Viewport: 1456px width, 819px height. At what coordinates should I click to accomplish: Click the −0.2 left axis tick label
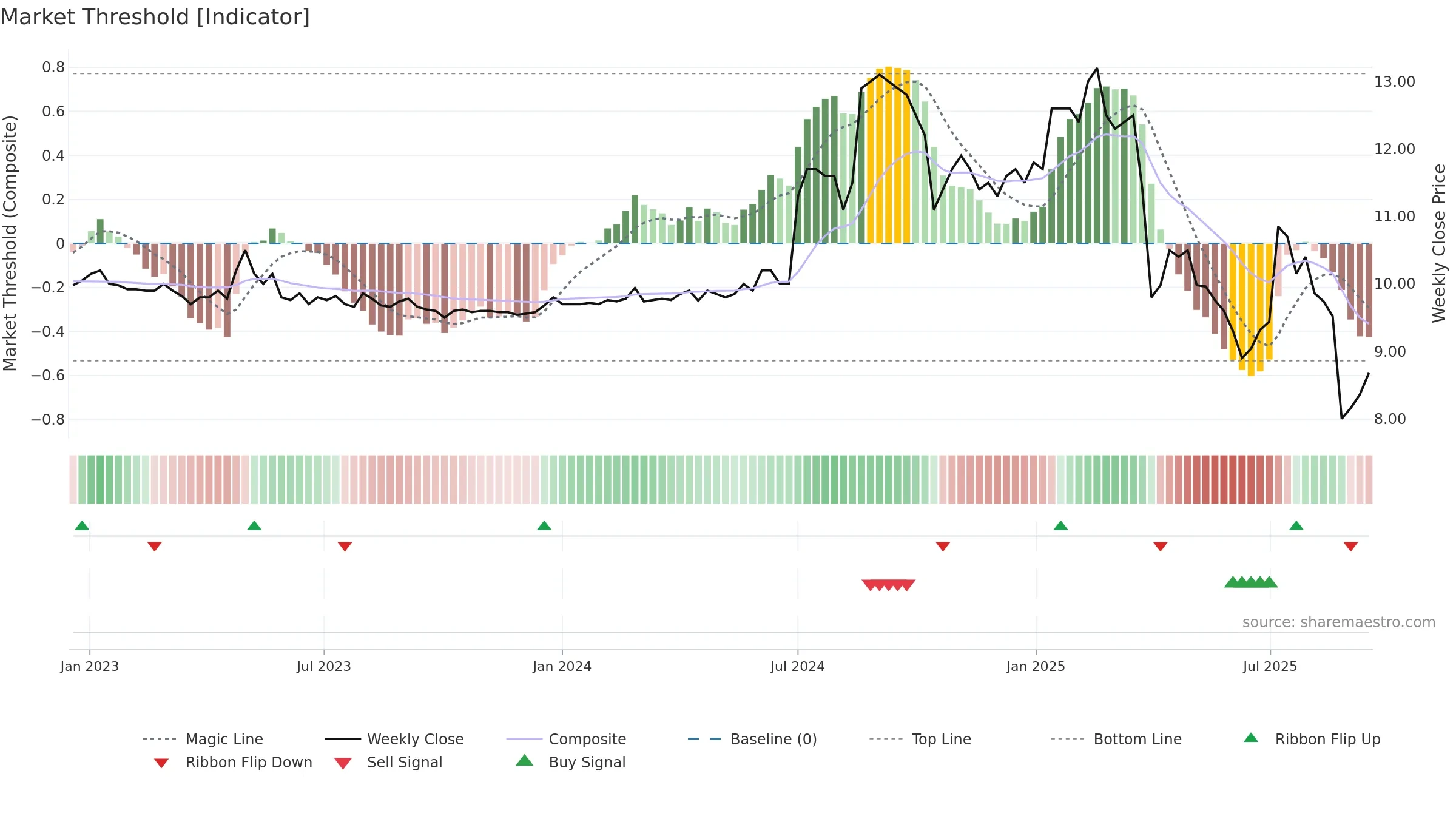pos(48,287)
